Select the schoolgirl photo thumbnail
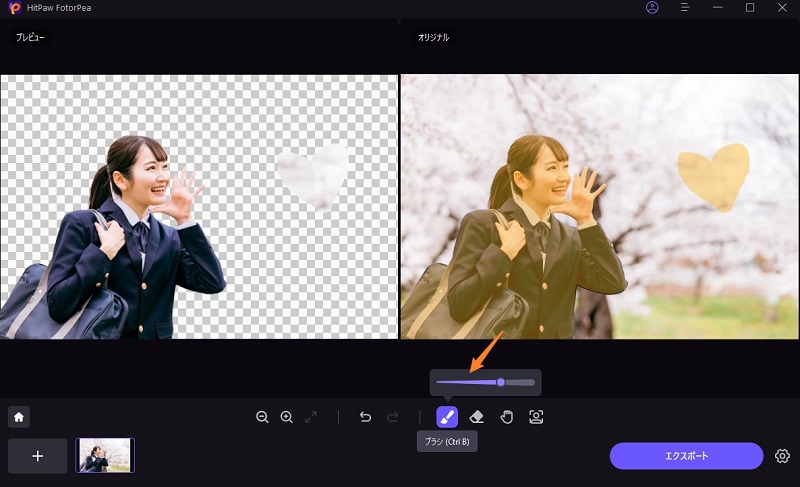Viewport: 800px width, 487px height. 105,455
